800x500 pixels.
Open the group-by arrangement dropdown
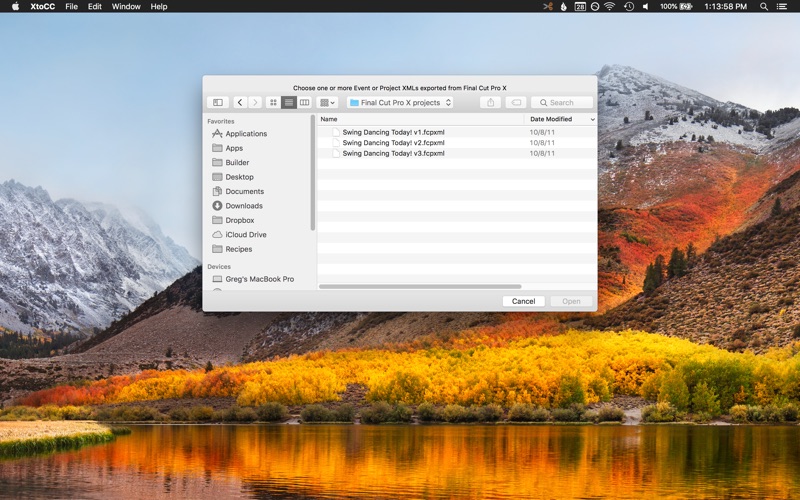tap(327, 103)
